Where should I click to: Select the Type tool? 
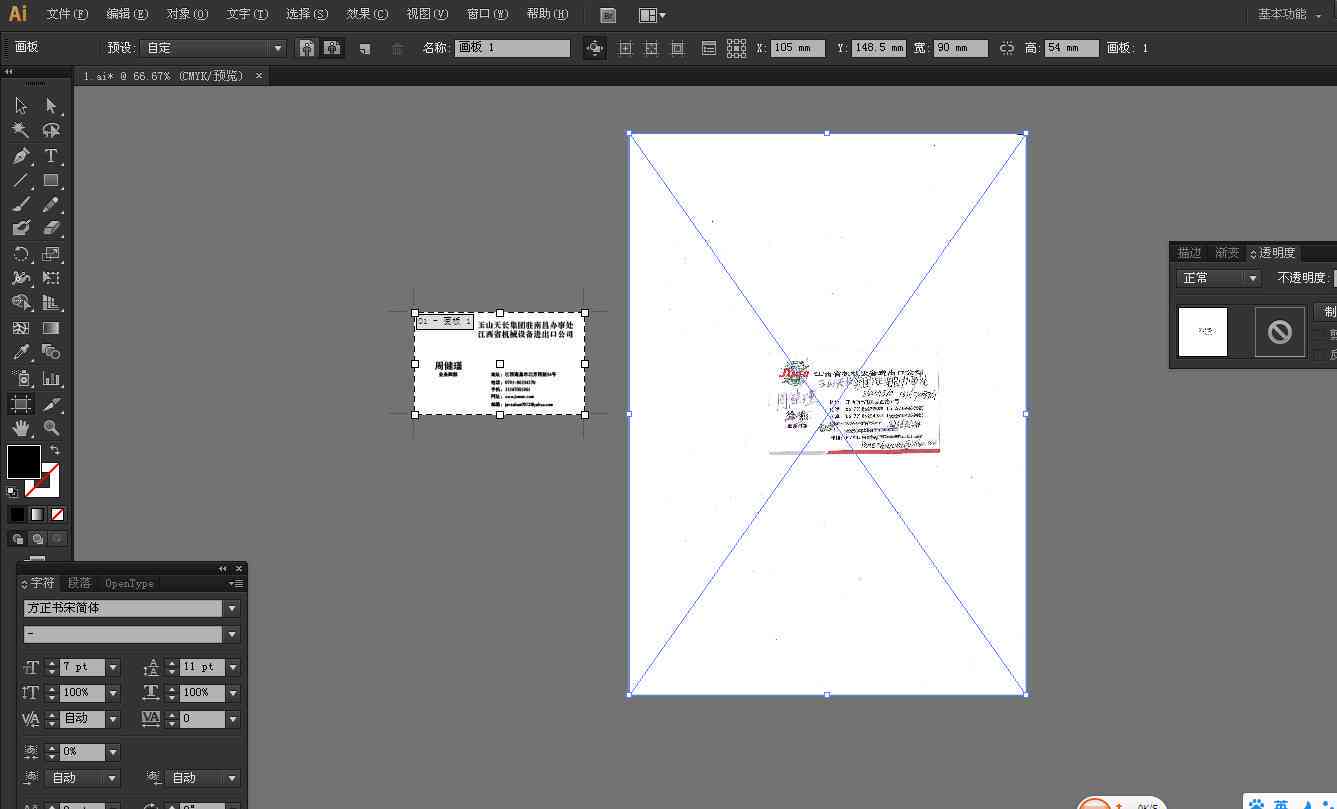(51, 156)
